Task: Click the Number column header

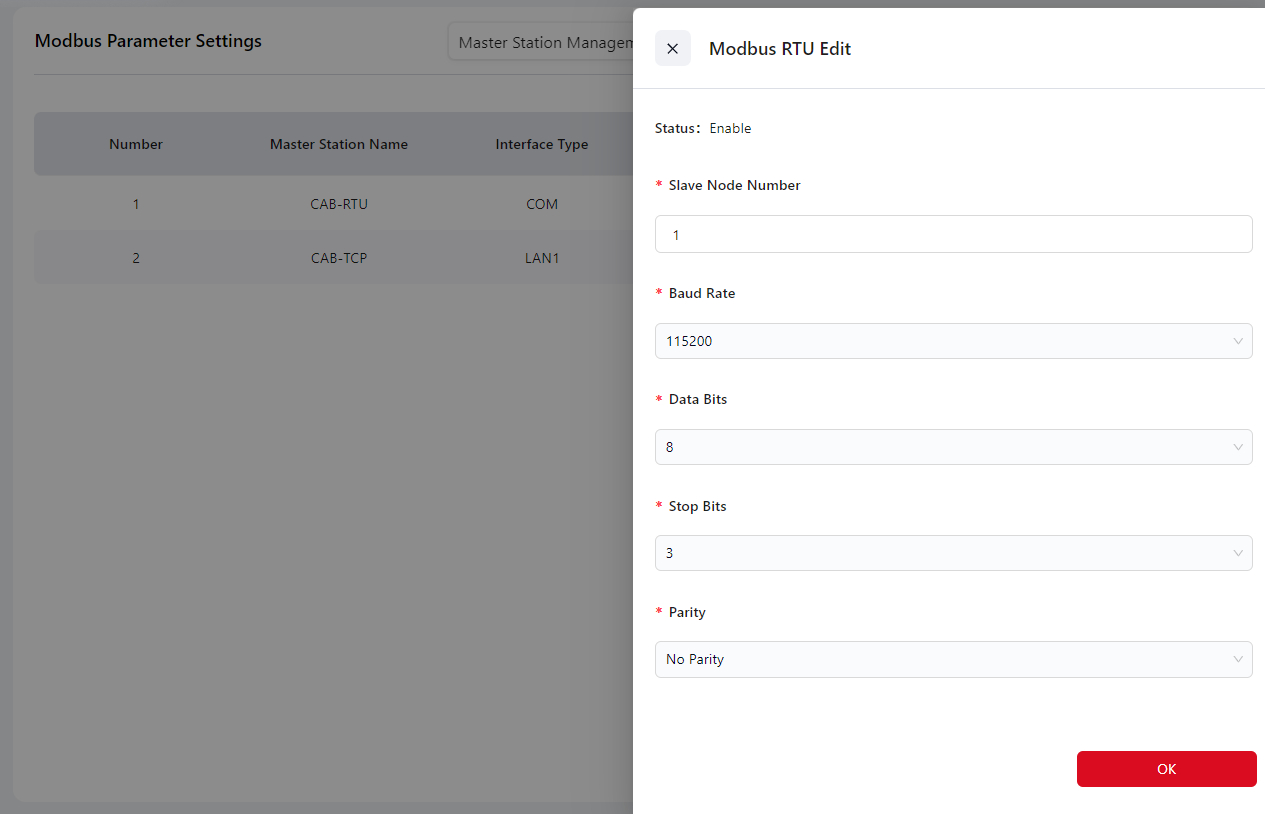Action: [x=136, y=144]
